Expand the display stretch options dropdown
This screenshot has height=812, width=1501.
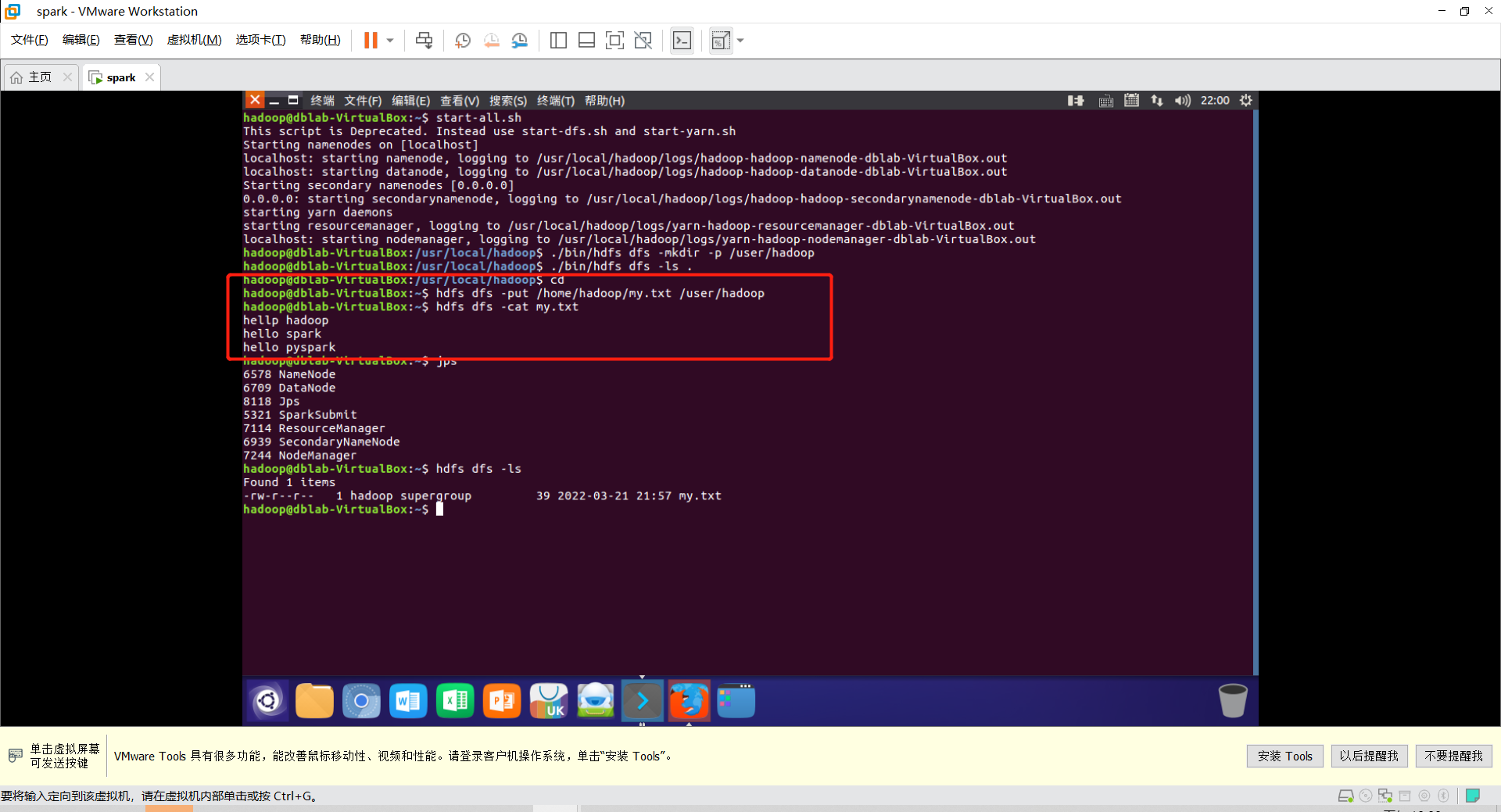[x=740, y=40]
